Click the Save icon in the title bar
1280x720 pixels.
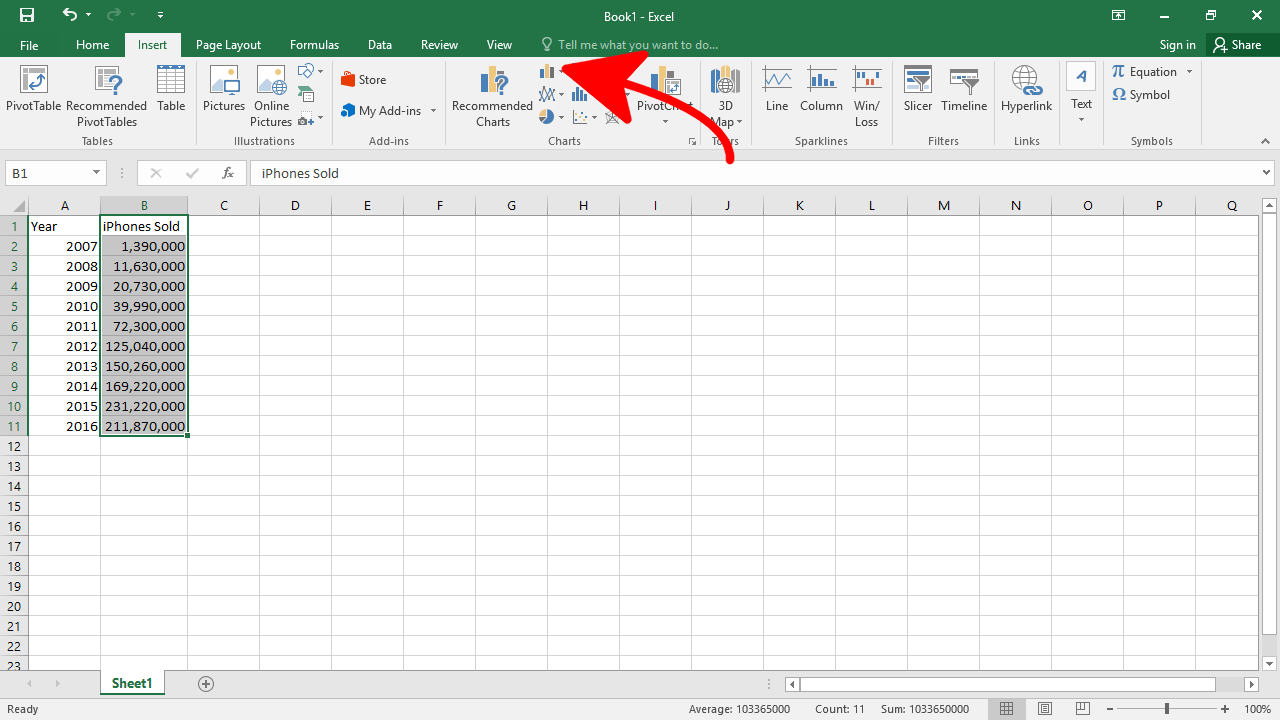tap(27, 15)
